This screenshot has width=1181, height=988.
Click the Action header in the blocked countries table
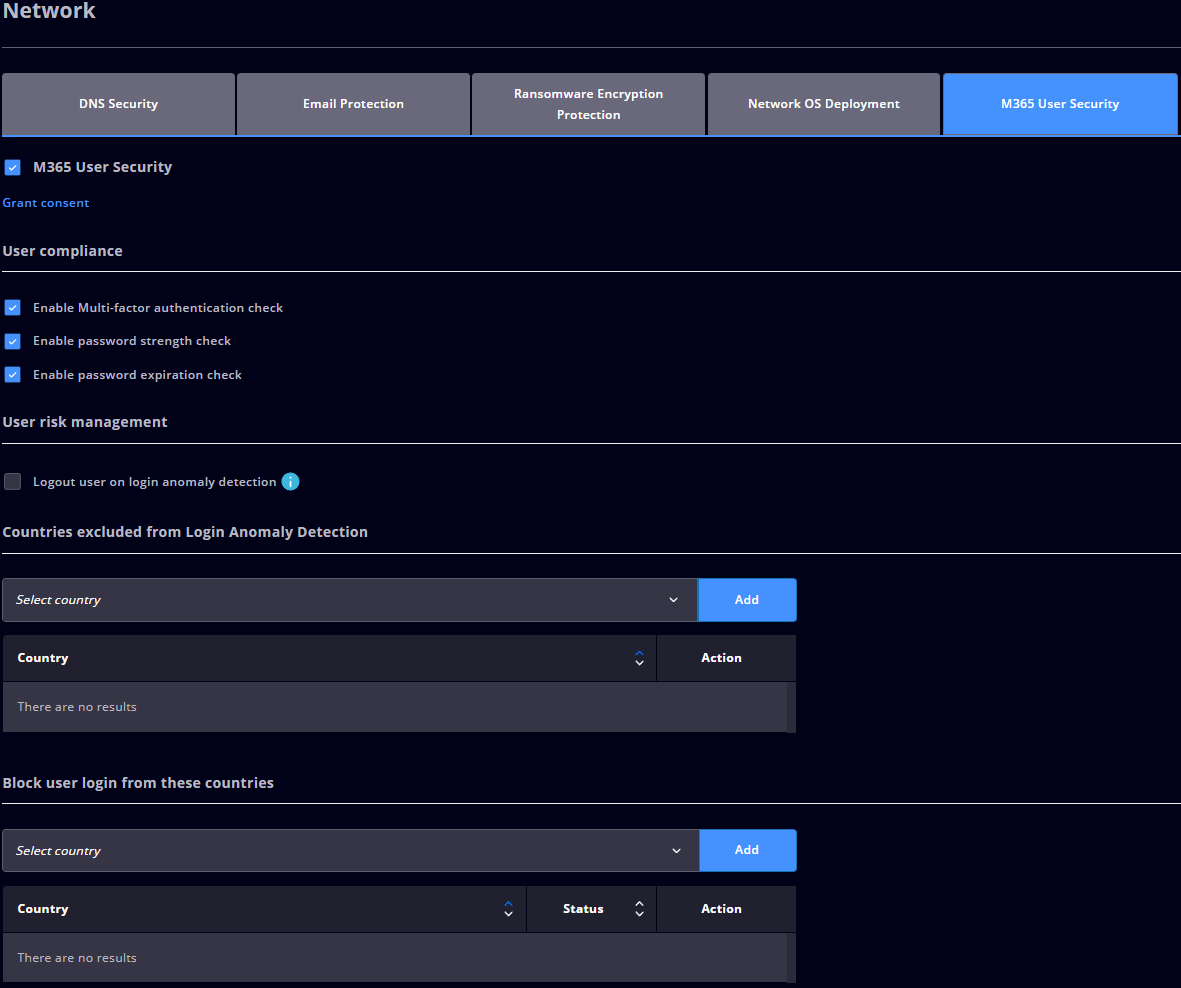[x=721, y=909]
